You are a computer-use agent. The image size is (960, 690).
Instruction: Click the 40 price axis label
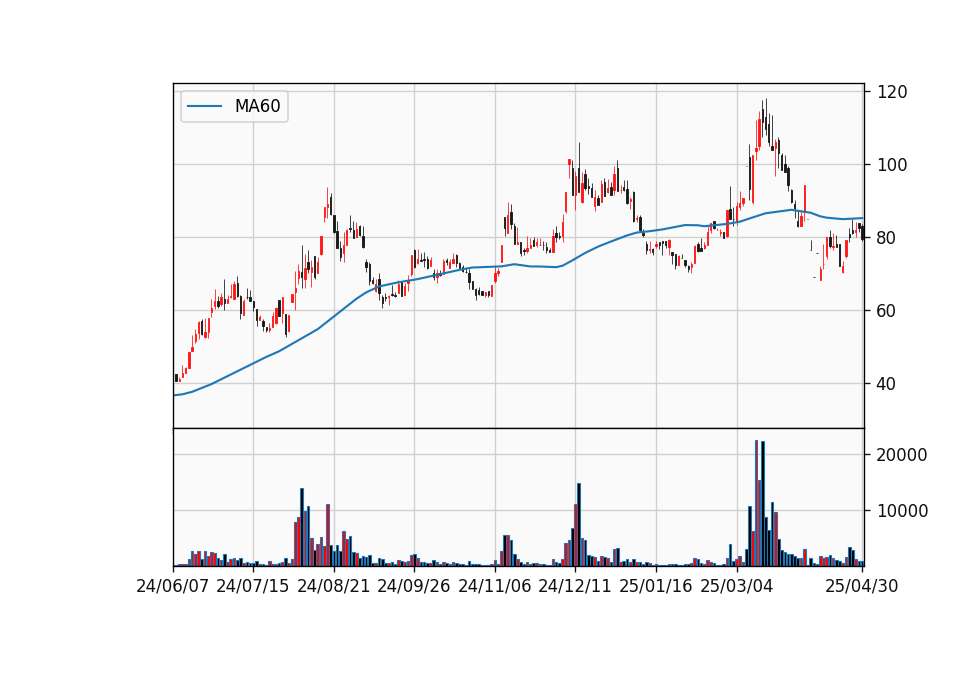[x=887, y=384]
